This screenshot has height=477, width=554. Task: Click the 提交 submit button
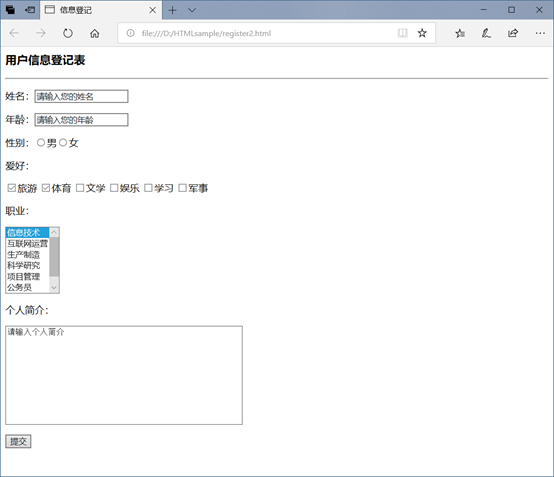click(18, 441)
